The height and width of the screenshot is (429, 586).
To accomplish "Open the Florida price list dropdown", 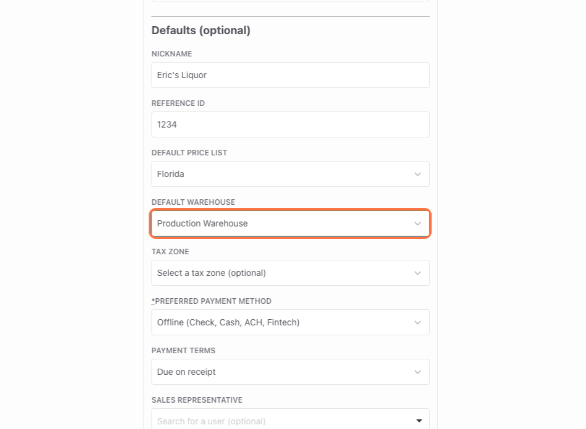I will point(290,174).
